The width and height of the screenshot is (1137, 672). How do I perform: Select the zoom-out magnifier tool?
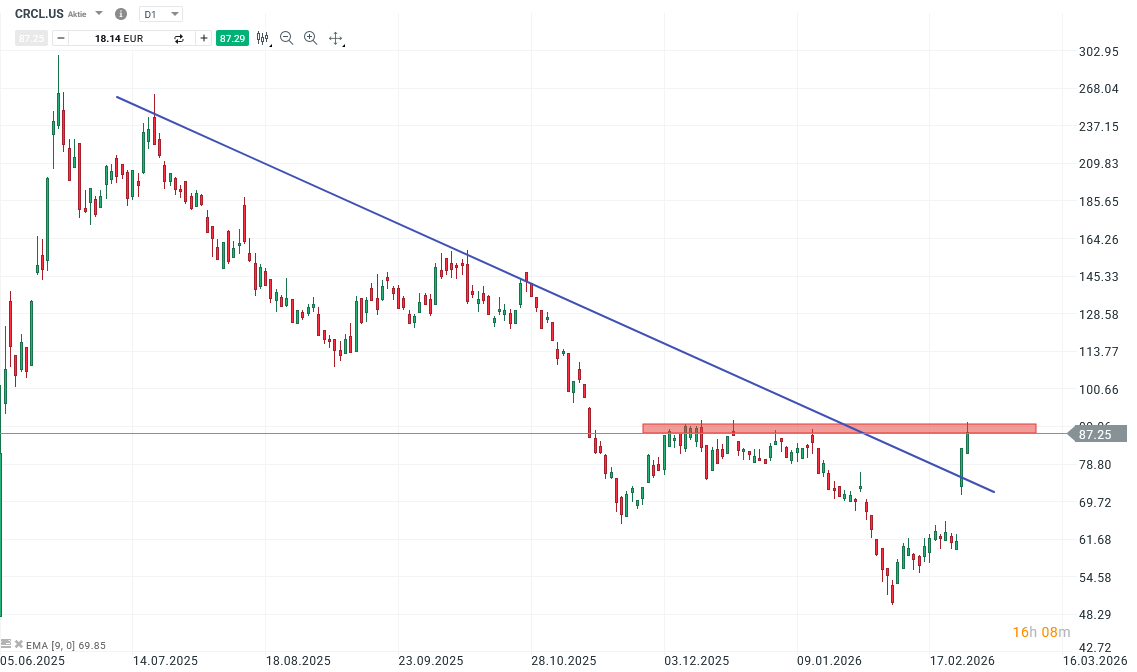287,38
